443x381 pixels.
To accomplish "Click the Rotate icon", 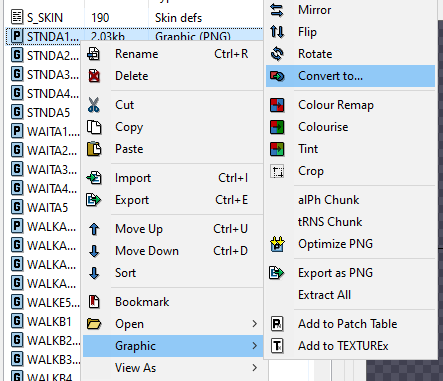I will (277, 54).
